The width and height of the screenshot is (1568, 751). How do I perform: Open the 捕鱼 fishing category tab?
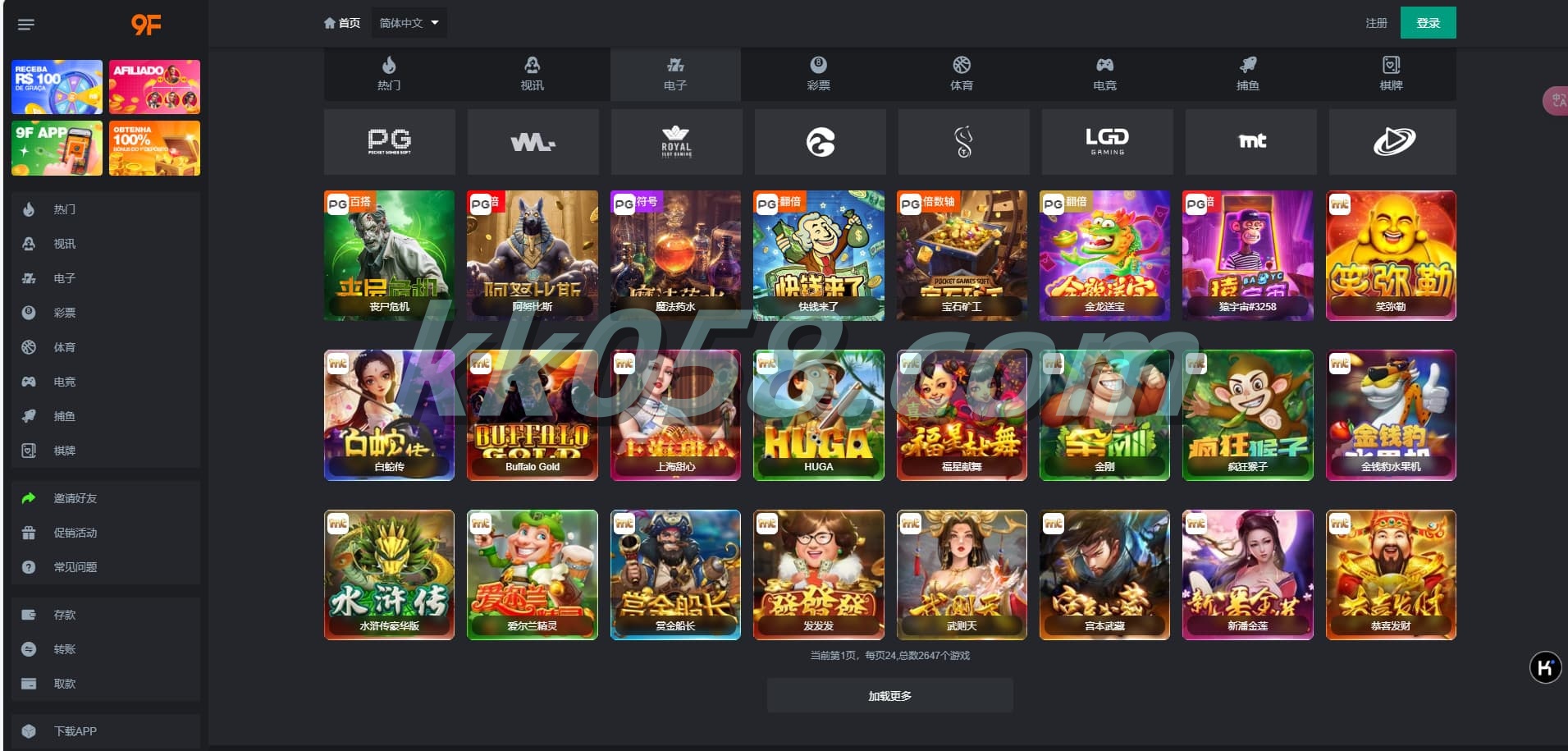click(1248, 74)
